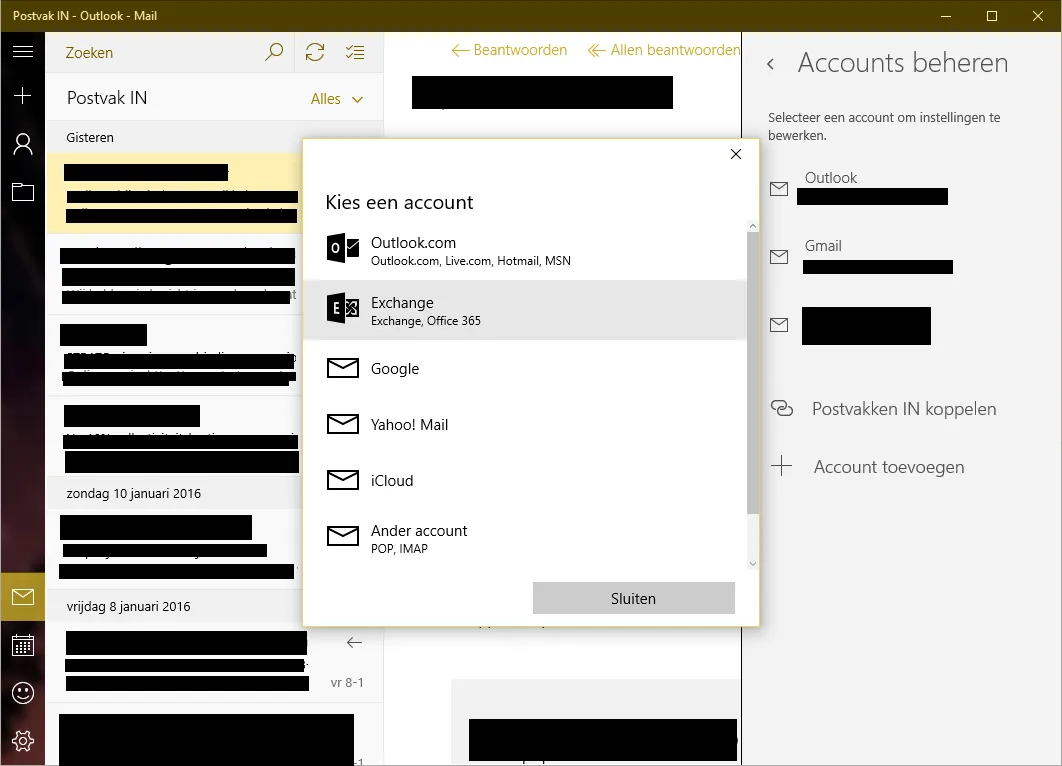1062x766 pixels.
Task: Open the Settings gear icon
Action: tap(22, 740)
